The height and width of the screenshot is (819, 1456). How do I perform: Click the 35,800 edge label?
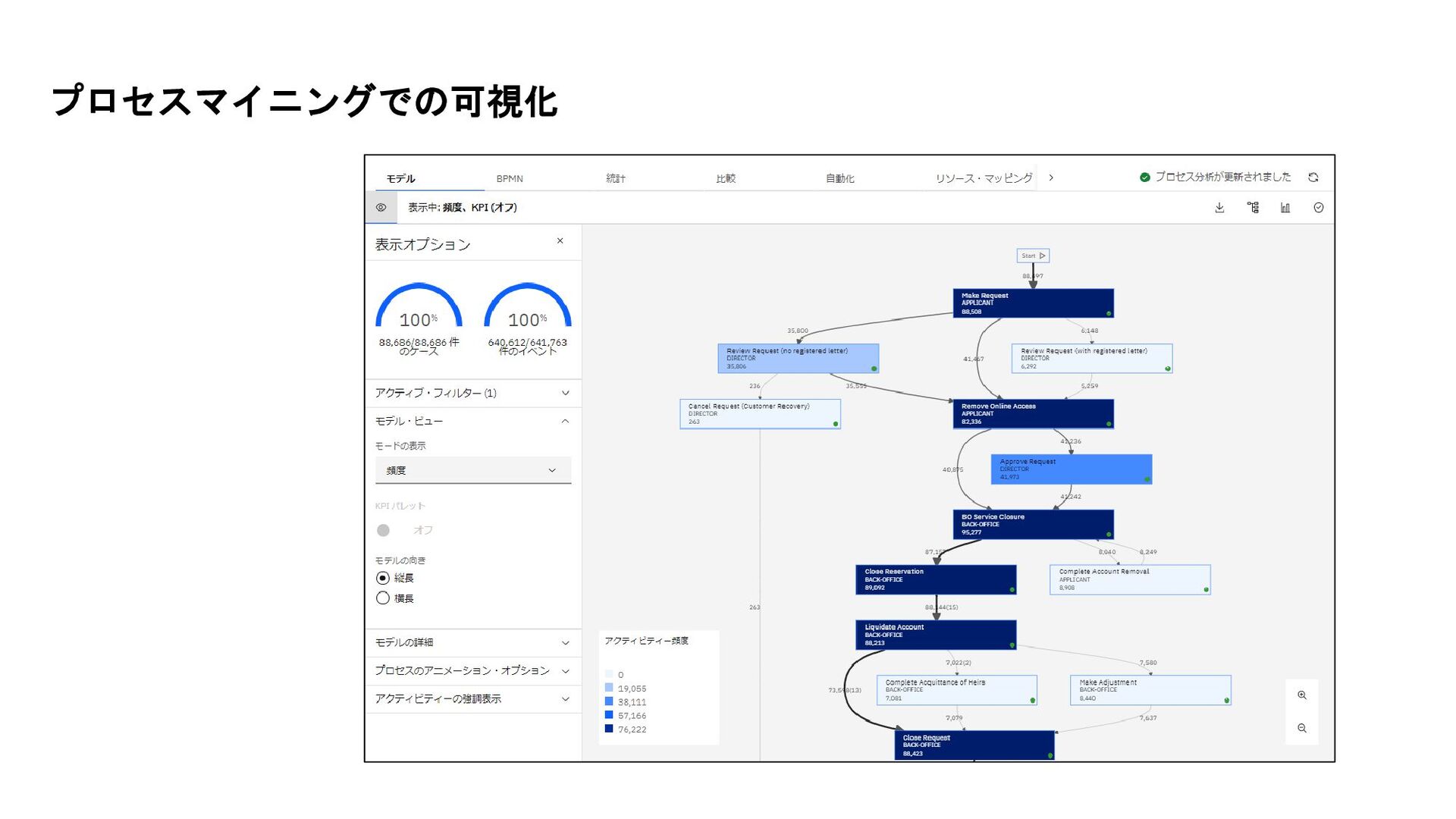pyautogui.click(x=798, y=331)
